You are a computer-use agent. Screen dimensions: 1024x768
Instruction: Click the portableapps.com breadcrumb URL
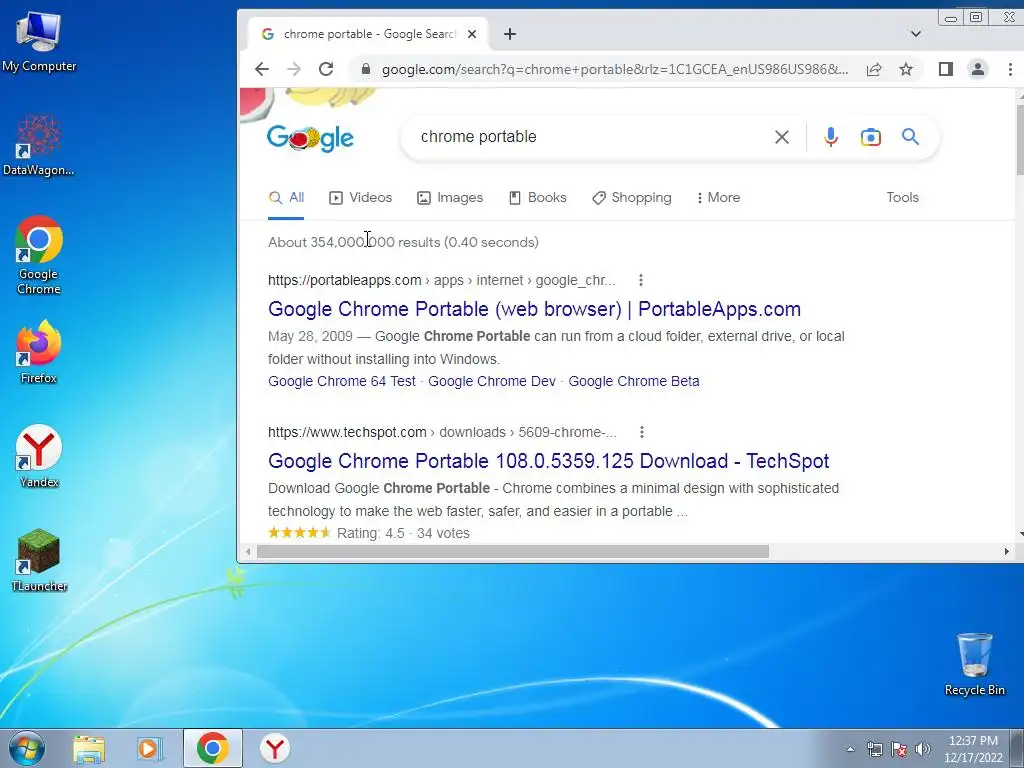click(441, 280)
